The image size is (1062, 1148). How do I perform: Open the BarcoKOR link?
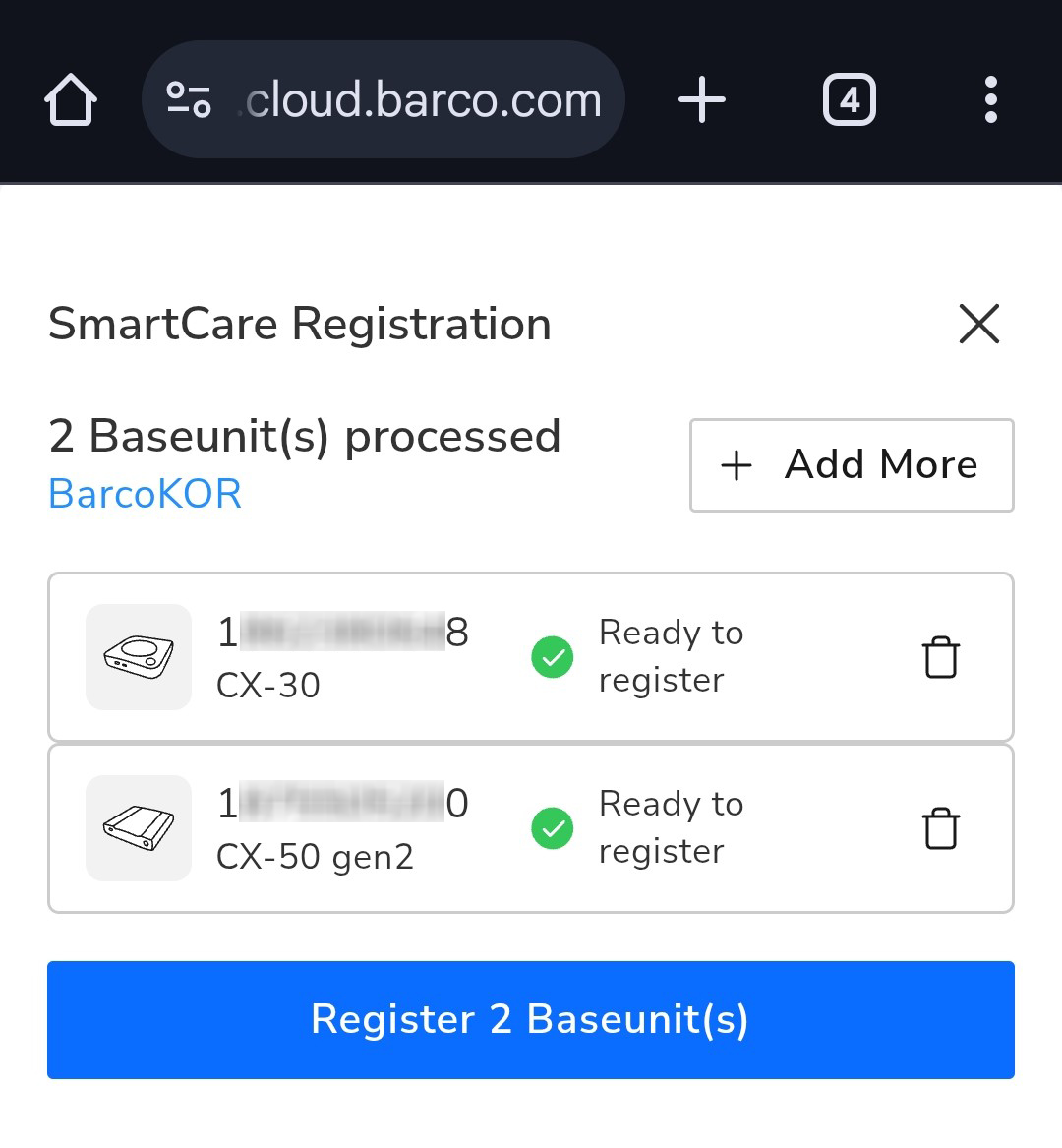coord(146,494)
